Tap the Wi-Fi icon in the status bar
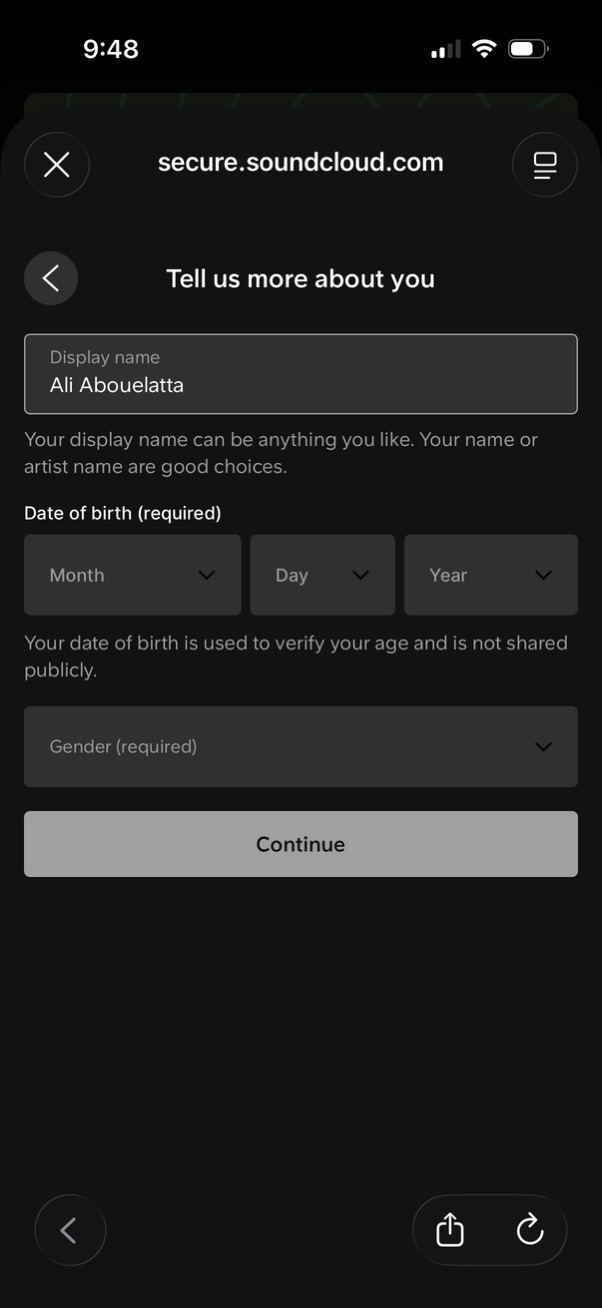 [484, 48]
